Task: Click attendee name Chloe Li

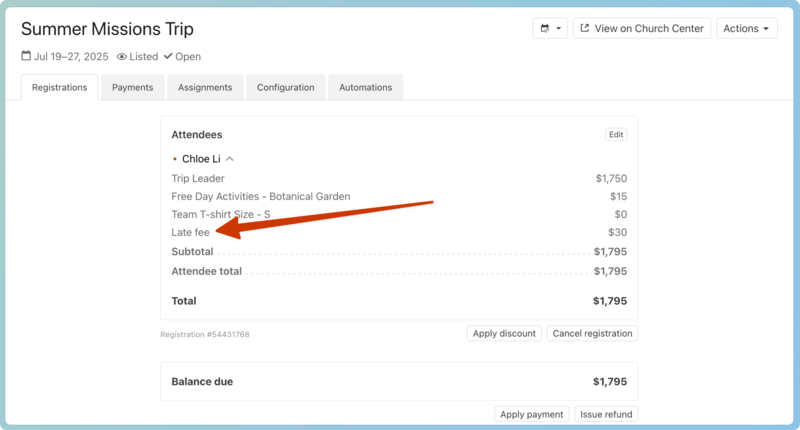Action: pyautogui.click(x=201, y=159)
